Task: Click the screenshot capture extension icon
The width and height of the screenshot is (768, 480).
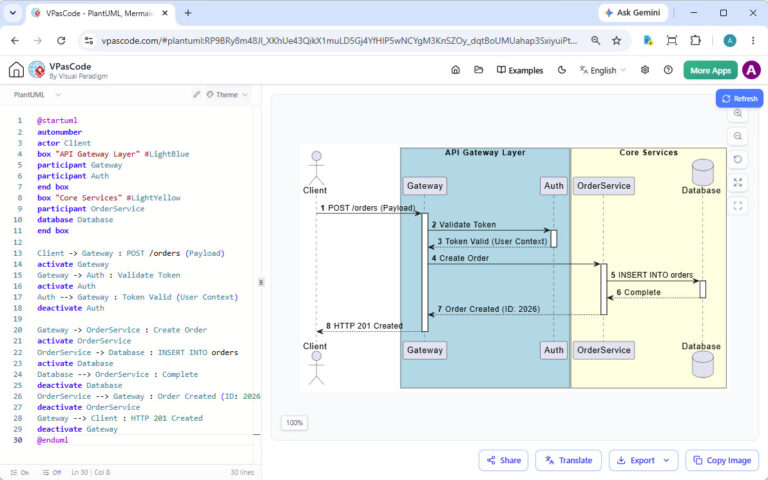Action: (672, 41)
